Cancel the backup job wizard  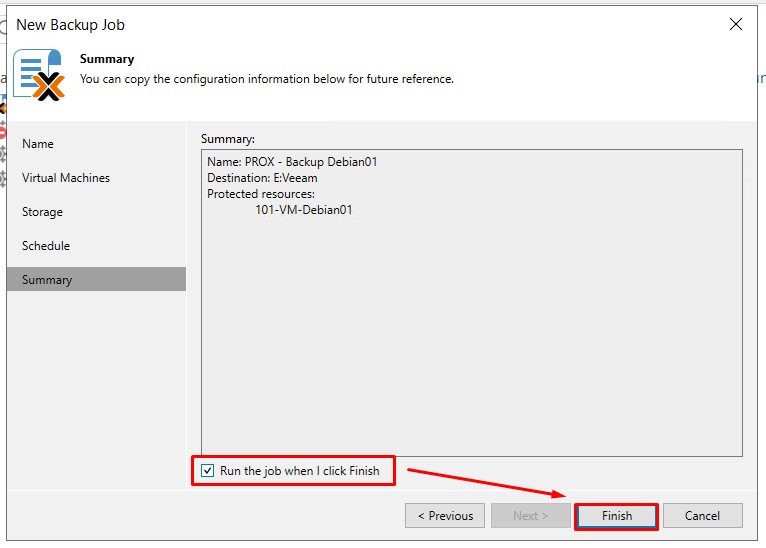pyautogui.click(x=702, y=516)
